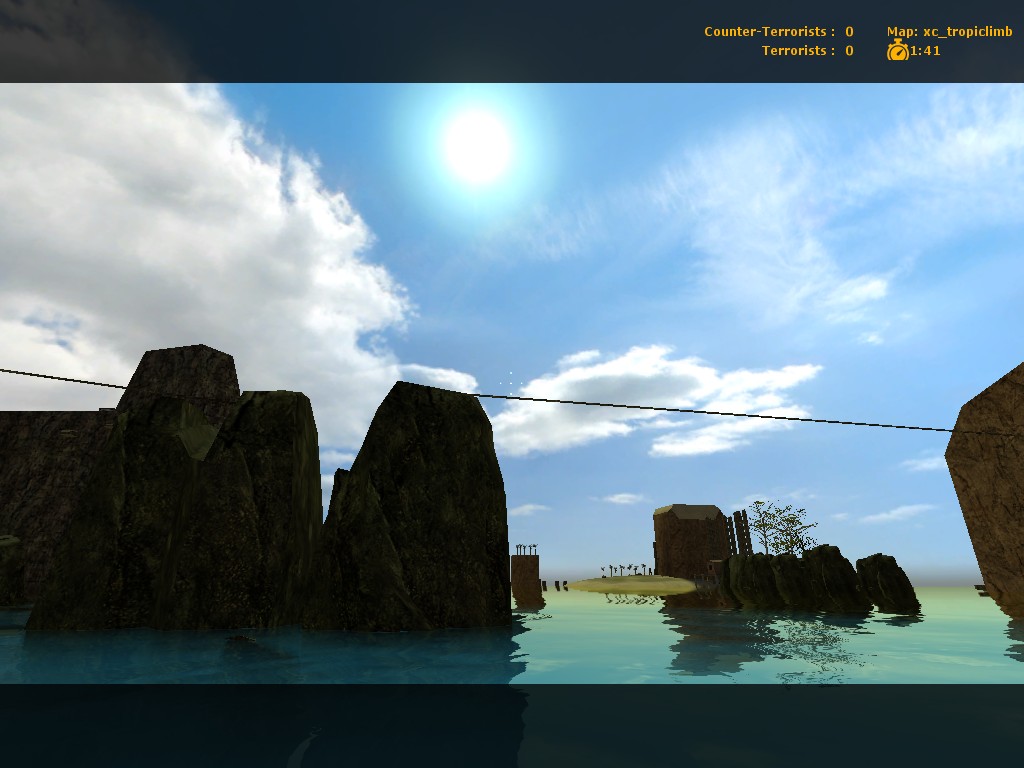Click the Counter-Terrorists score label
The width and height of the screenshot is (1024, 768).
click(x=769, y=32)
